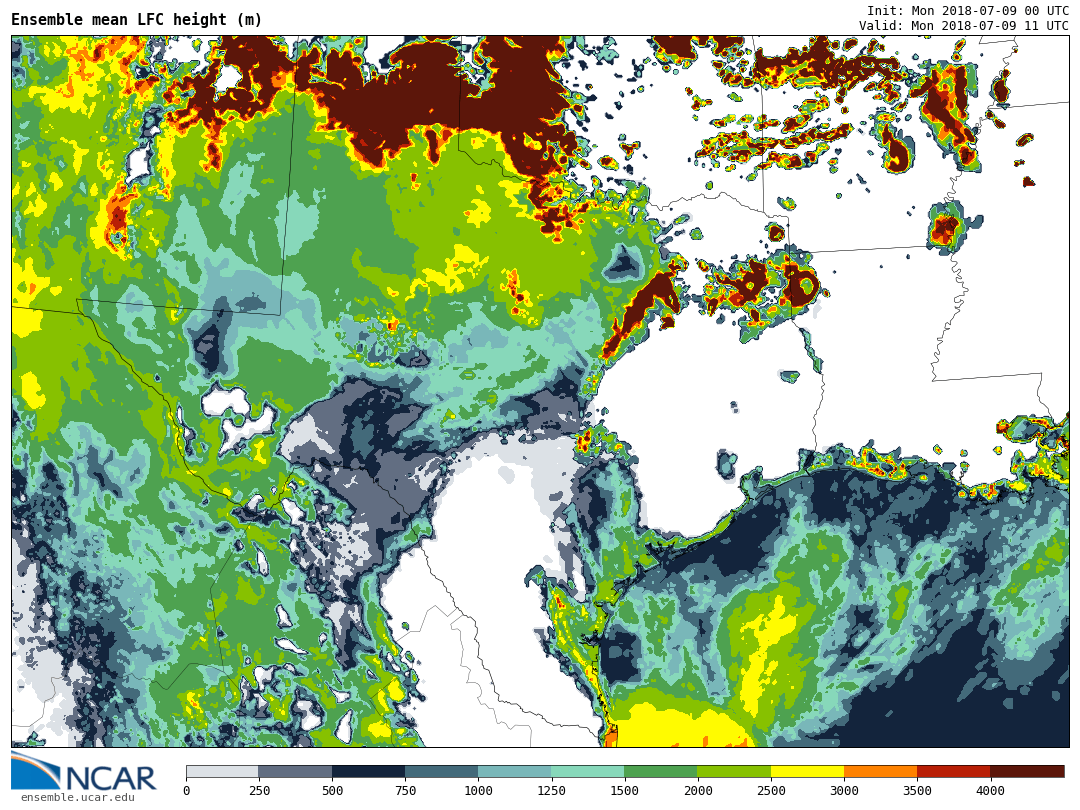Click the 2000–2500 lime green colorbar segment
This screenshot has width=1080, height=810.
click(734, 772)
